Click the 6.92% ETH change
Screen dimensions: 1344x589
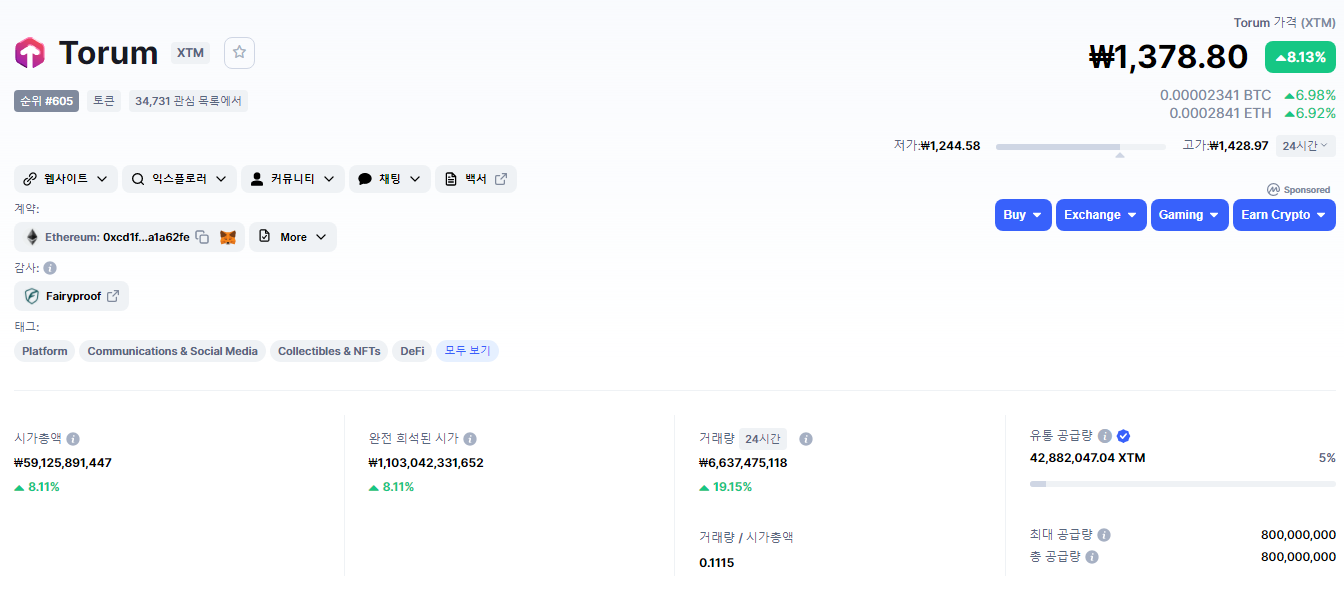[x=1310, y=113]
